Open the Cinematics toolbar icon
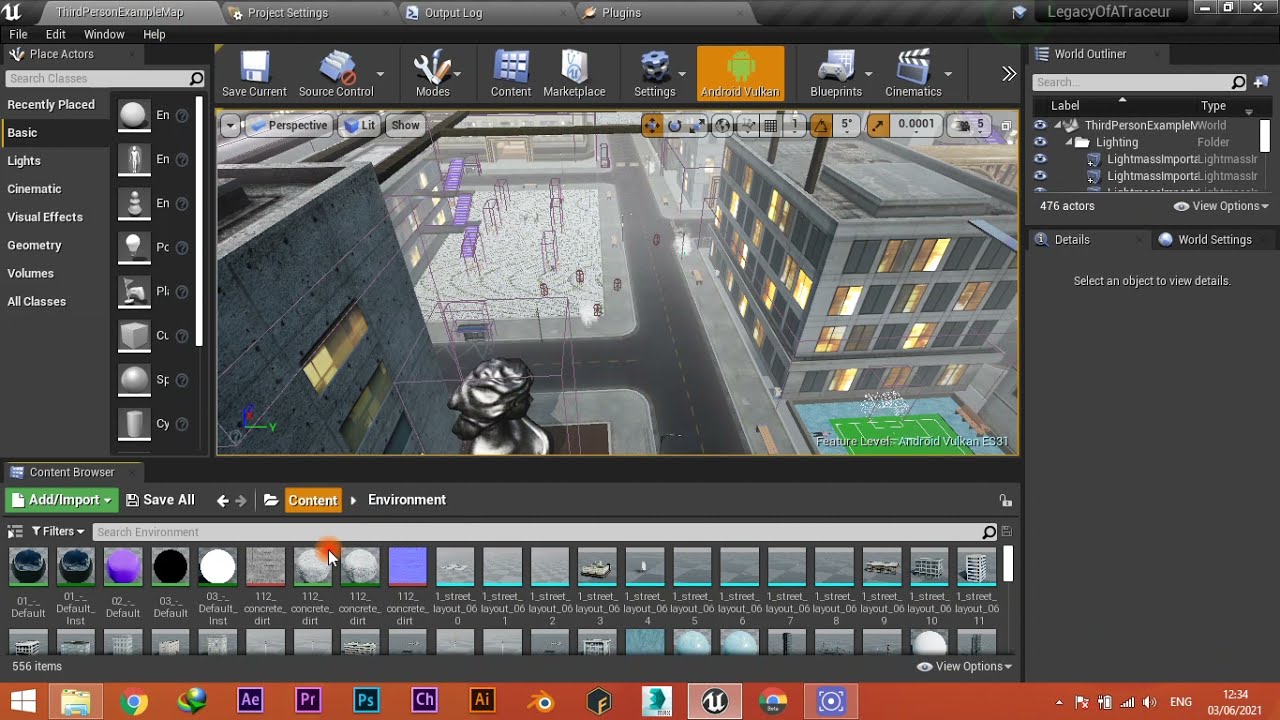1280x720 pixels. pos(913,74)
